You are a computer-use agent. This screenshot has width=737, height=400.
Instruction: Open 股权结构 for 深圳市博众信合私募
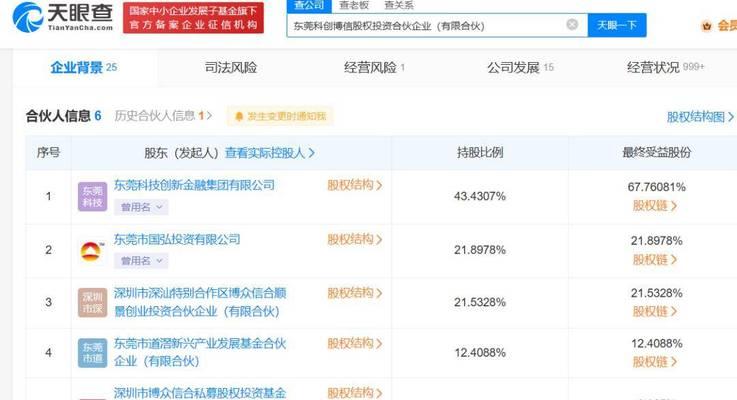coord(355,393)
